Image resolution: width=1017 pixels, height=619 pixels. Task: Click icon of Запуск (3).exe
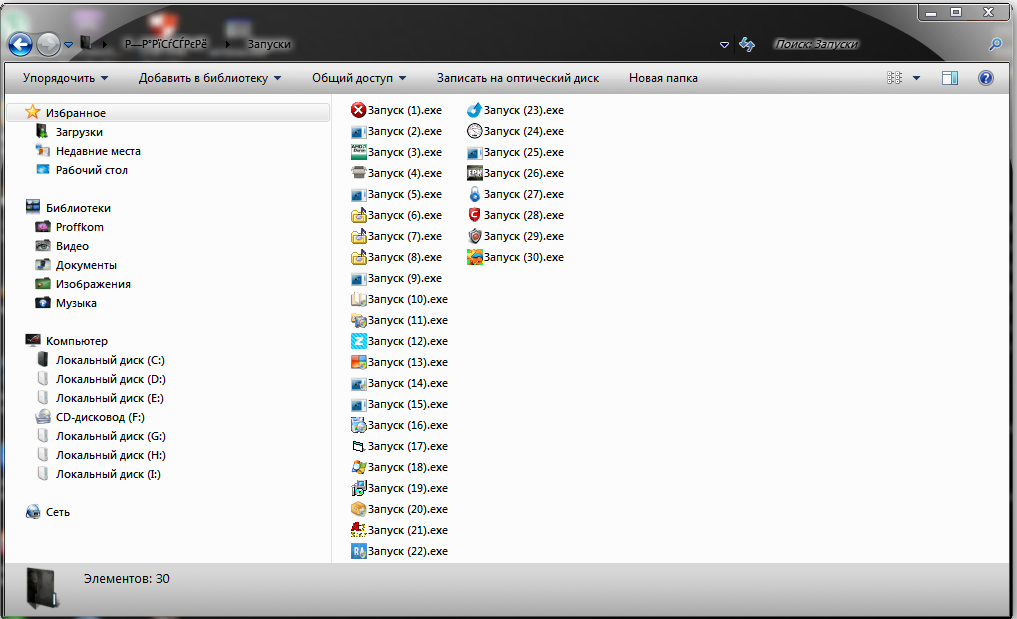358,152
